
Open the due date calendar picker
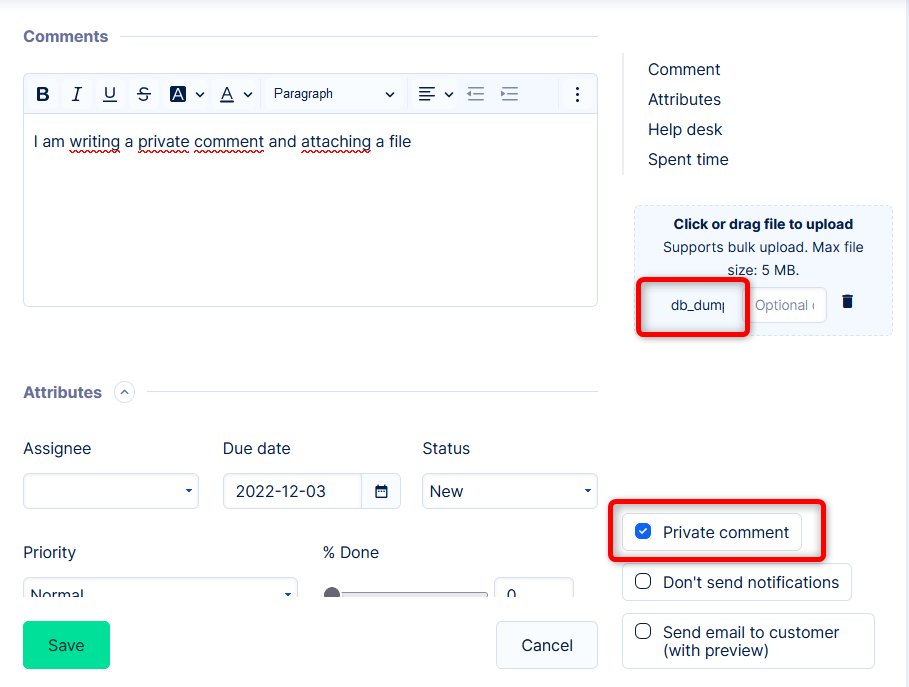pyautogui.click(x=381, y=491)
